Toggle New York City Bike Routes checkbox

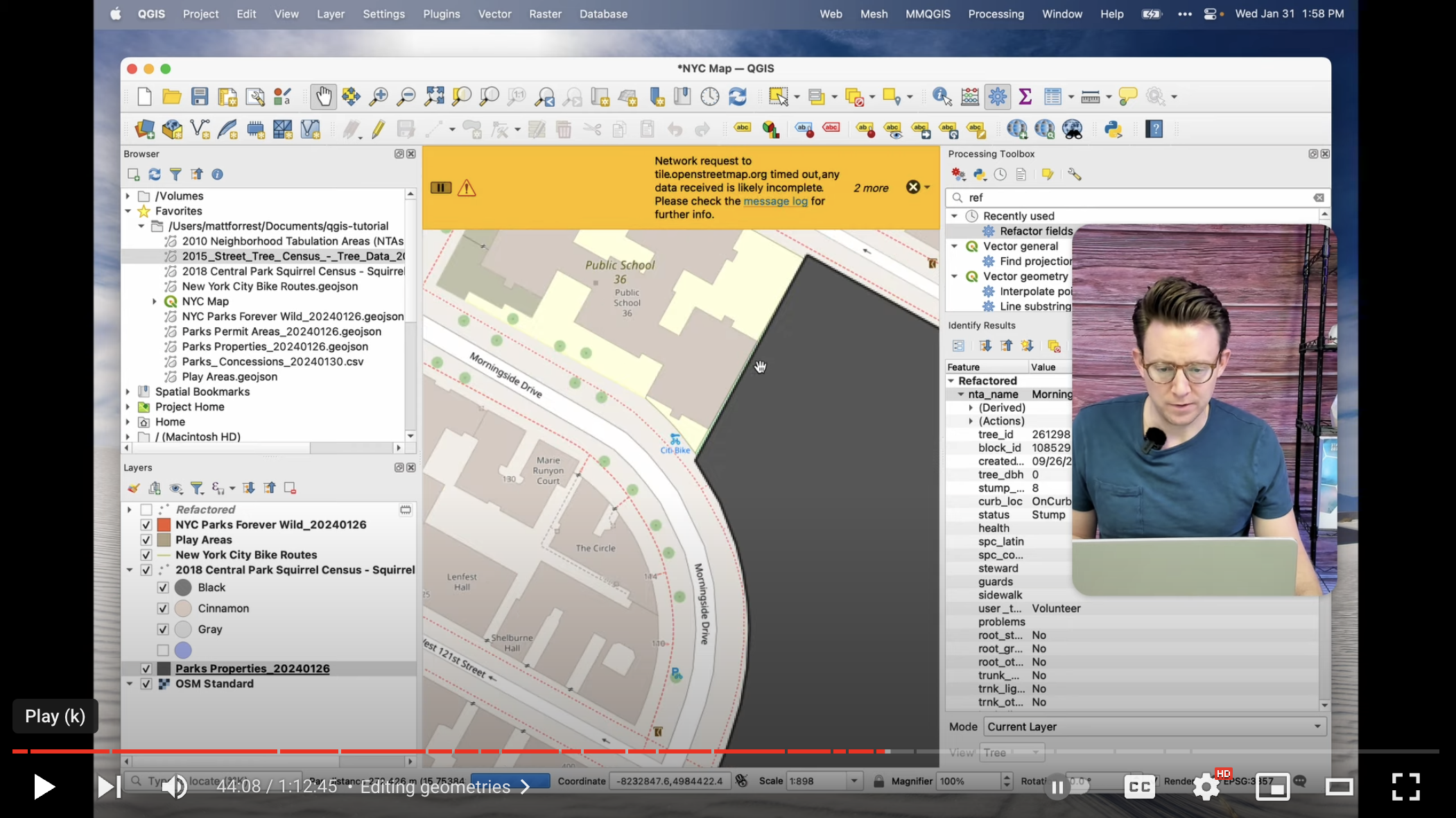point(146,555)
